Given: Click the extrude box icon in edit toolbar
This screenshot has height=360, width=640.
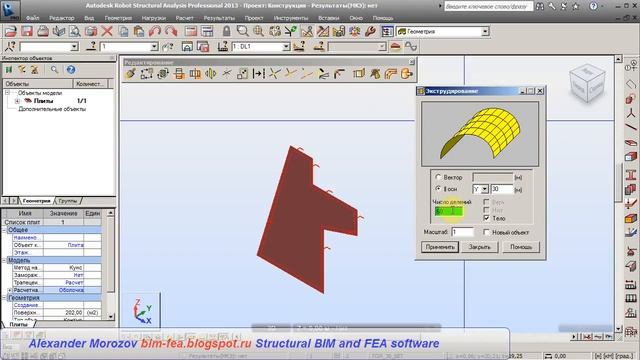Looking at the screenshot, I should (x=359, y=74).
